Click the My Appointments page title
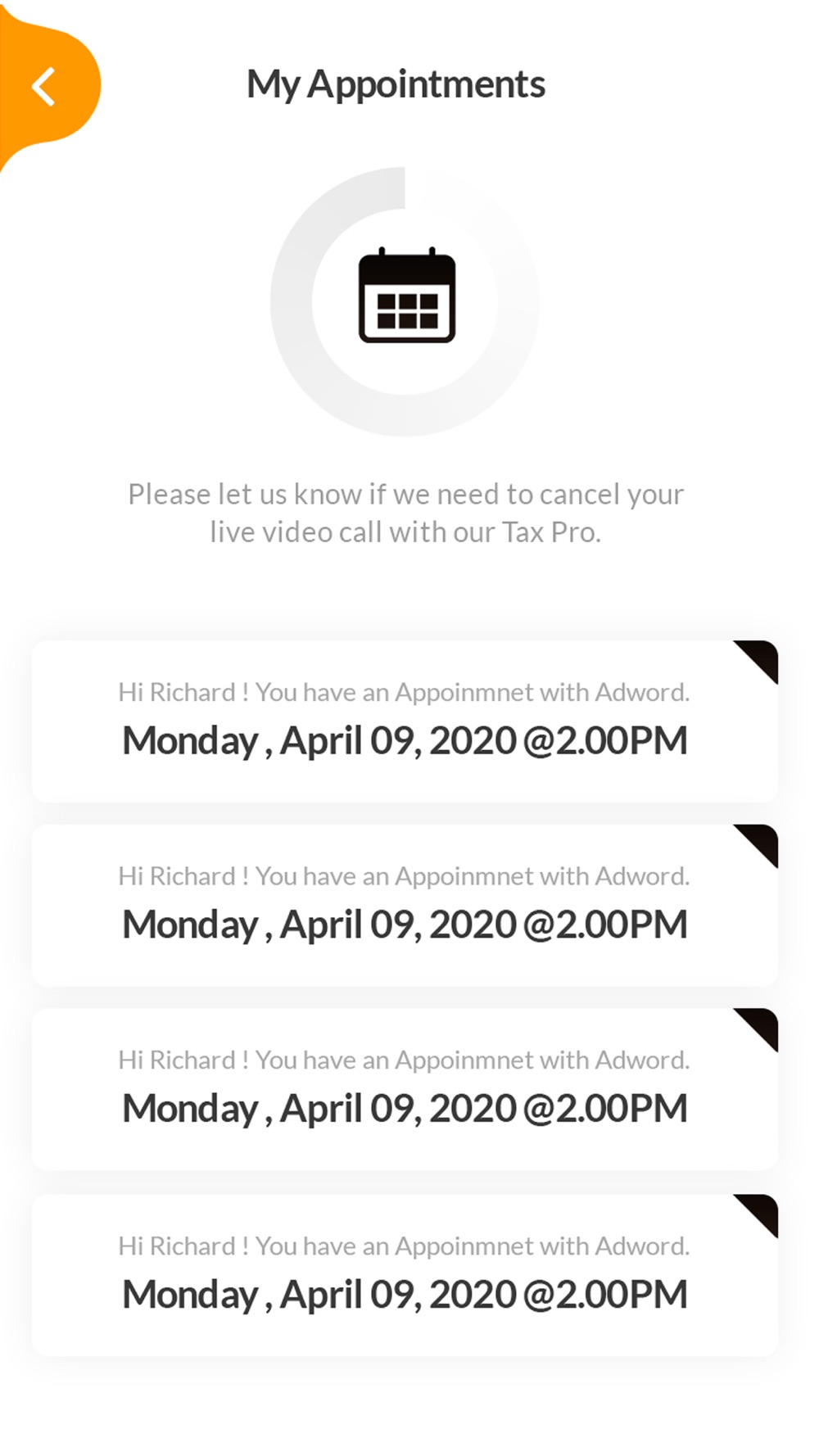Image resolution: width=819 pixels, height=1456 pixels. [396, 84]
